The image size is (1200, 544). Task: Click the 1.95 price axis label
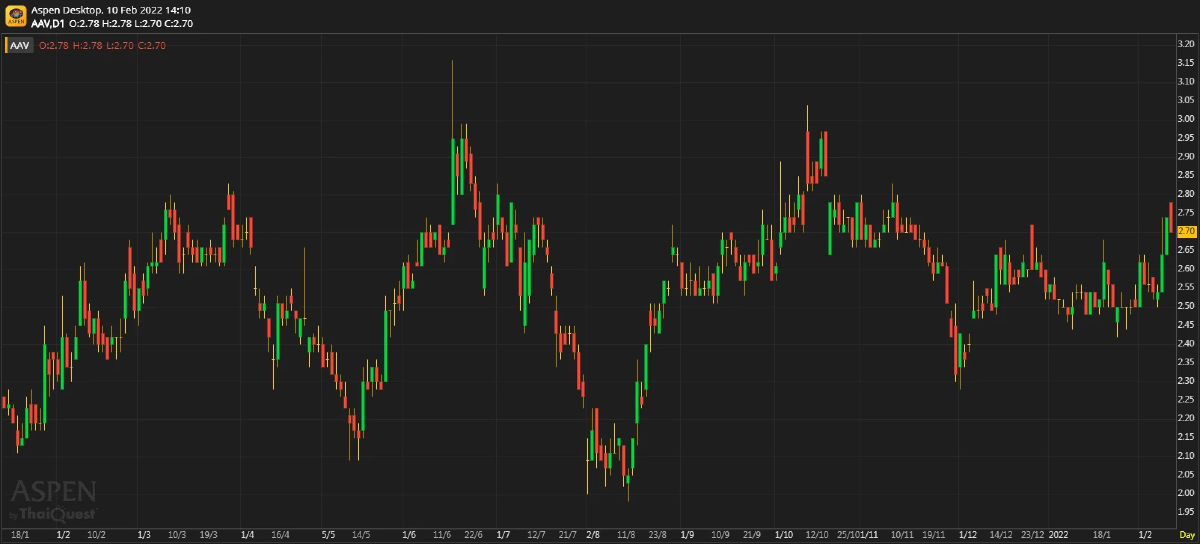(x=1186, y=512)
